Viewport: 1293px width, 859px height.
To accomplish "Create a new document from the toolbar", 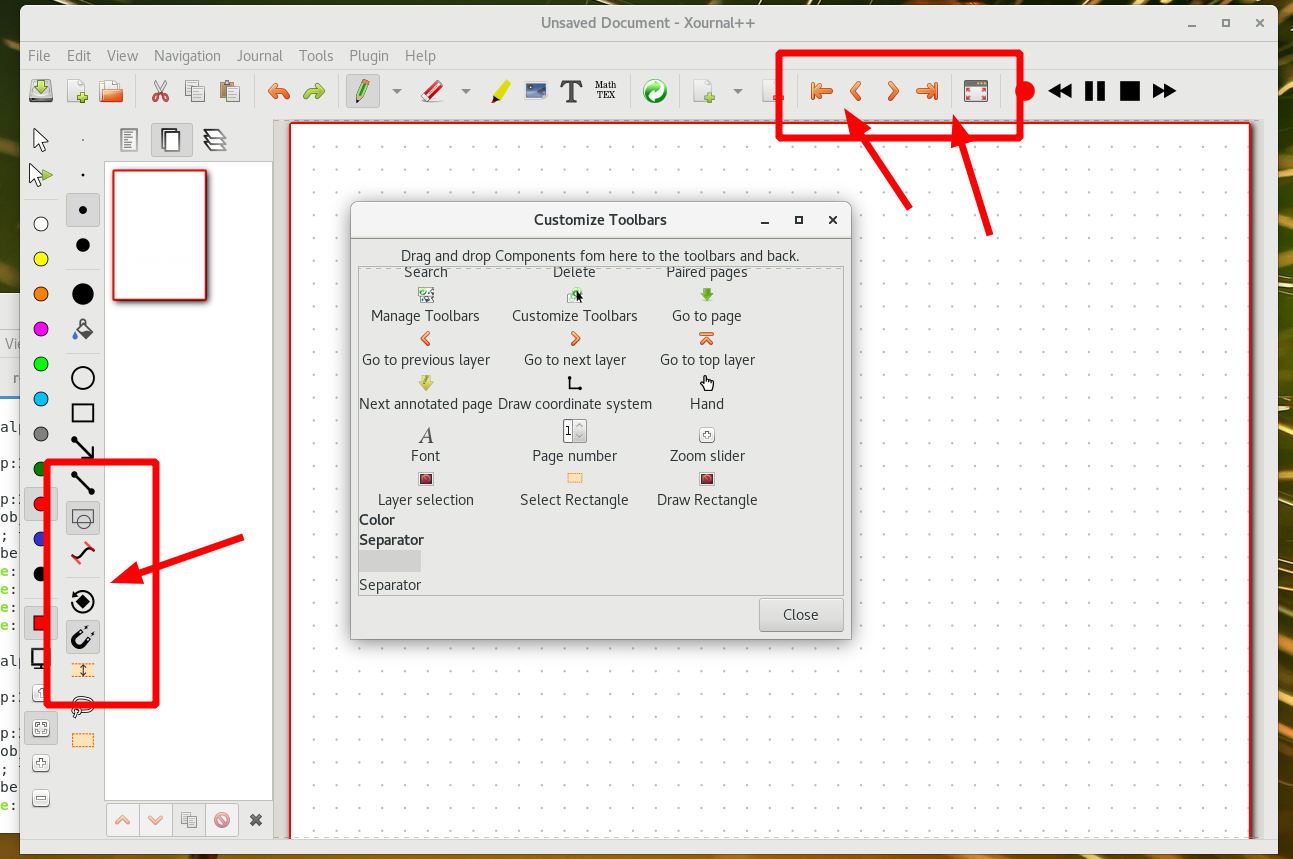I will (x=77, y=91).
